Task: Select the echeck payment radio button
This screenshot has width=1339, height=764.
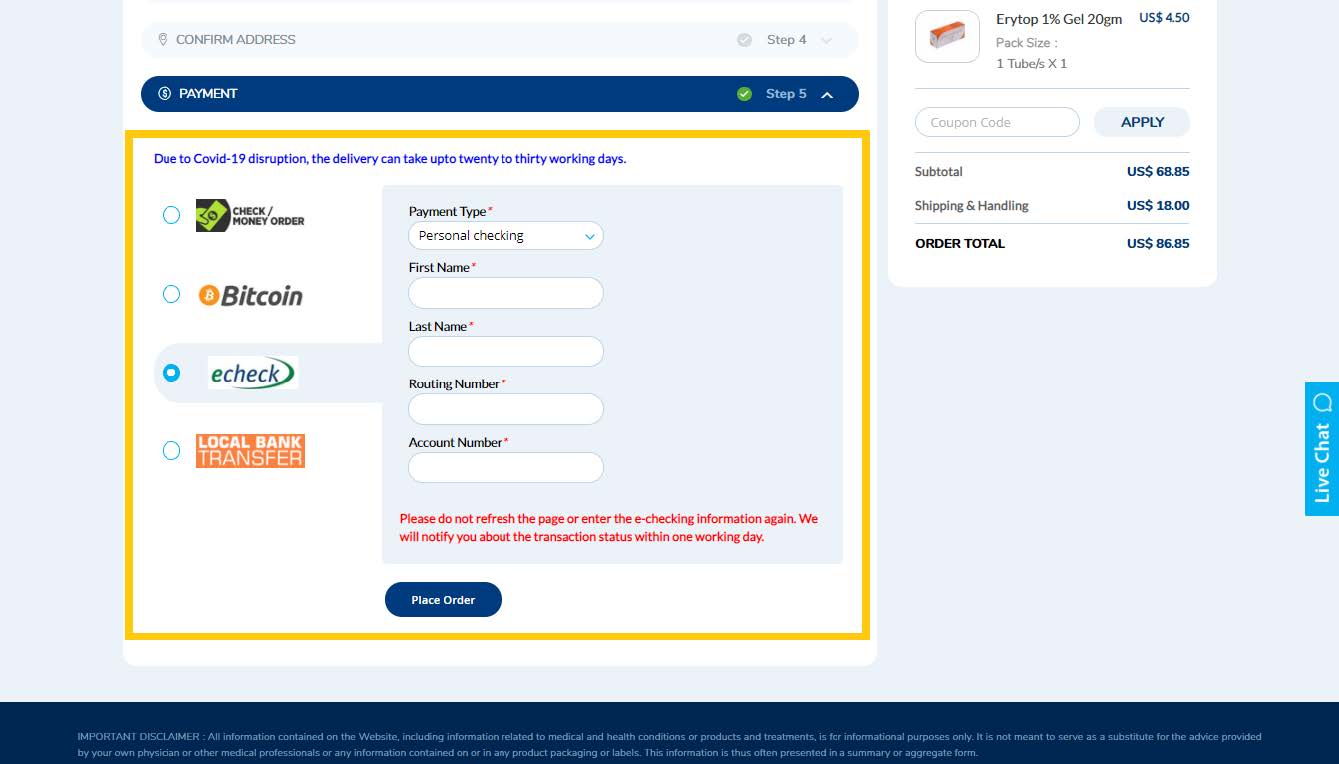Action: [x=171, y=372]
